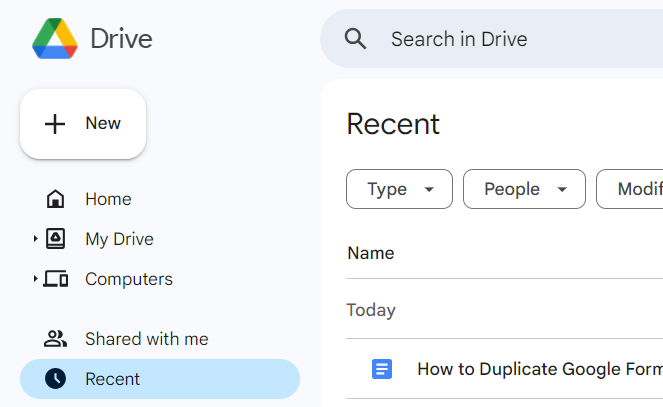
Task: Open the Modified filter dropdown
Action: [630, 189]
